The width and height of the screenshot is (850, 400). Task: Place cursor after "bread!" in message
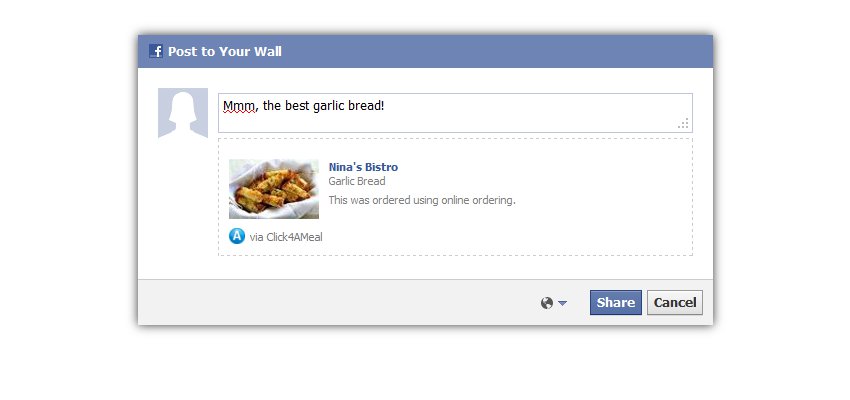point(386,105)
